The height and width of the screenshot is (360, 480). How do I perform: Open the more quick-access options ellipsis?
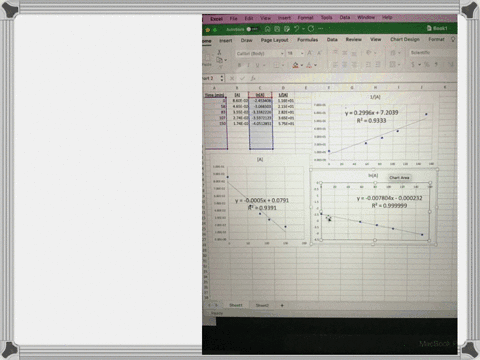[321, 29]
